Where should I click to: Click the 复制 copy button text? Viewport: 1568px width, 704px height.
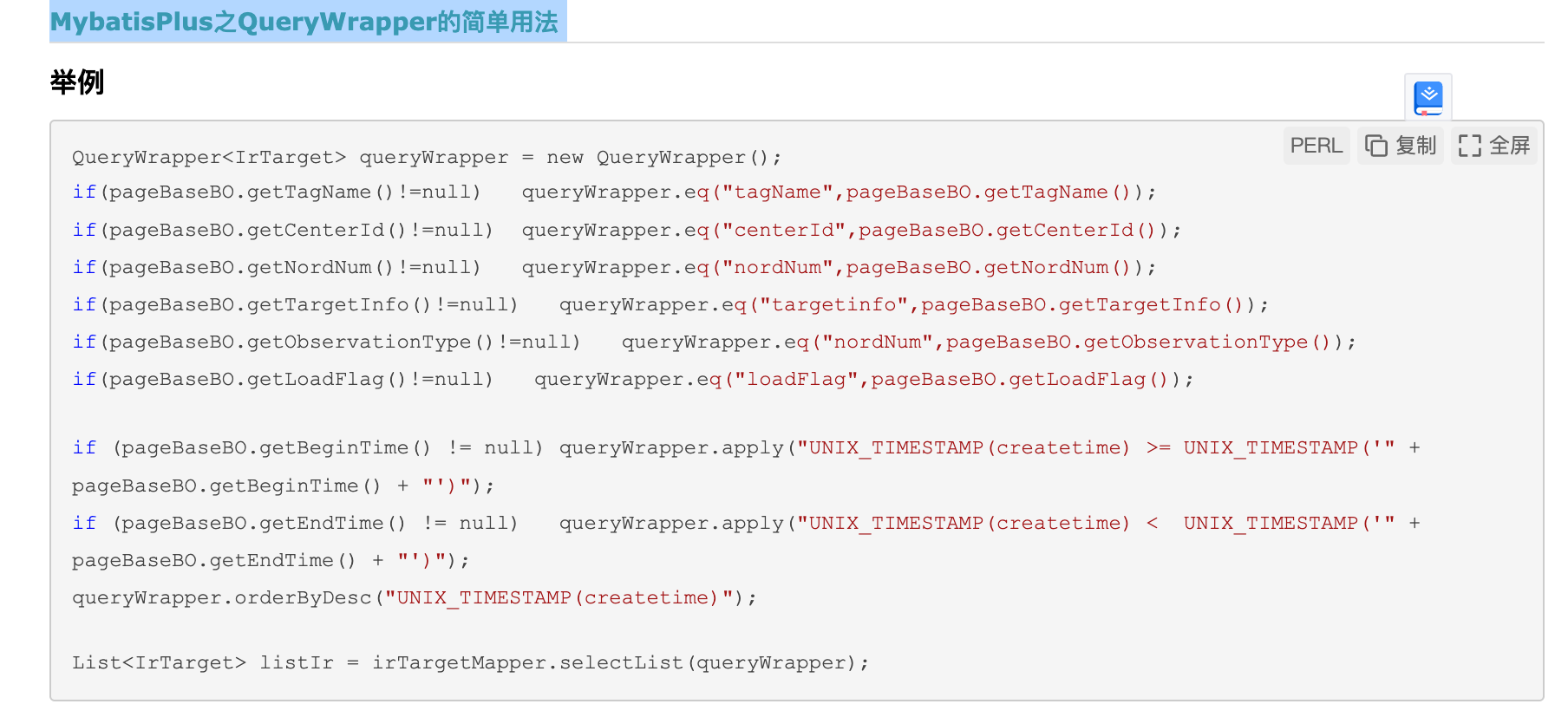(x=1416, y=146)
